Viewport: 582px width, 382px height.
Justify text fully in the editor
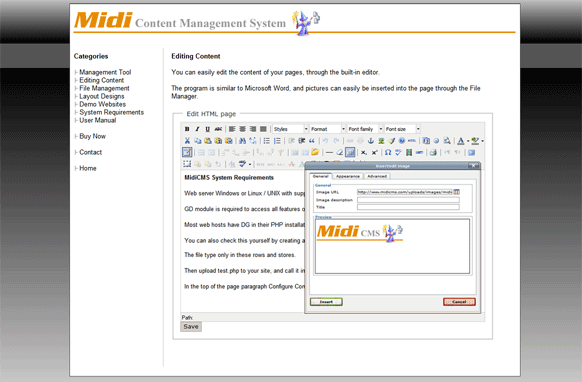coord(263,129)
